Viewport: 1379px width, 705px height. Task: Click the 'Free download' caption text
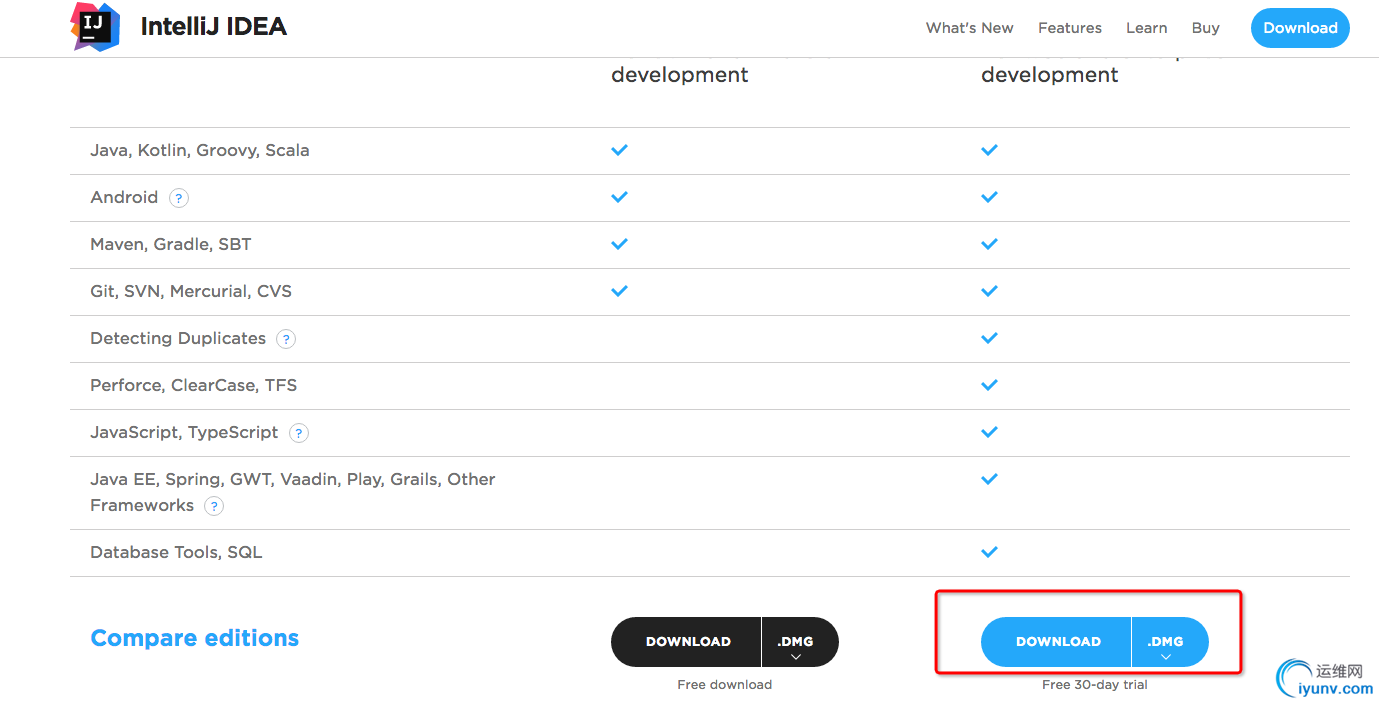(725, 685)
